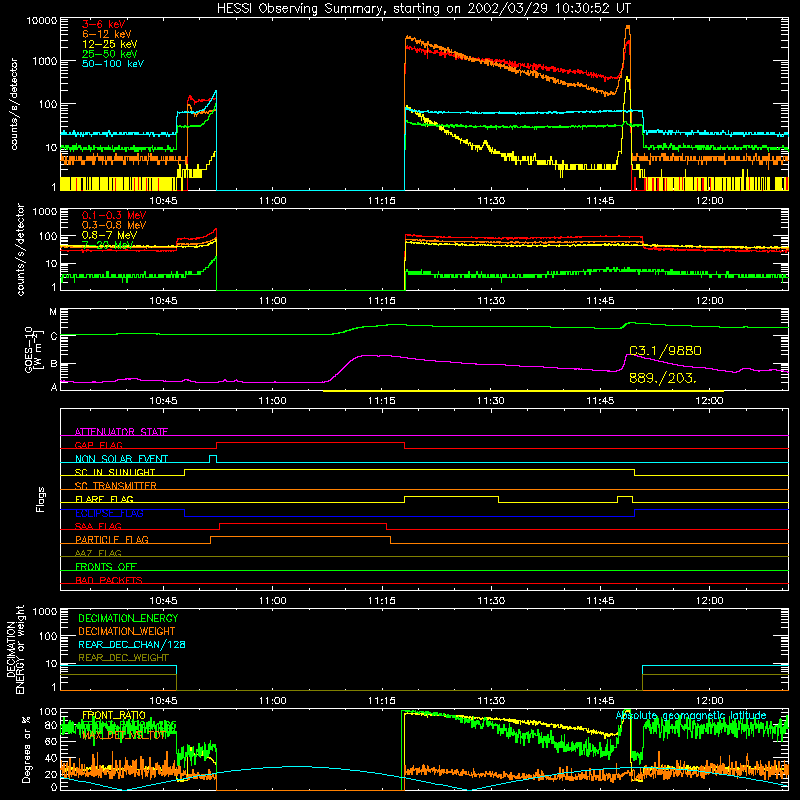800x800 pixels.
Task: Select the "889./203." annotation in GOES panel
Action: click(x=662, y=378)
